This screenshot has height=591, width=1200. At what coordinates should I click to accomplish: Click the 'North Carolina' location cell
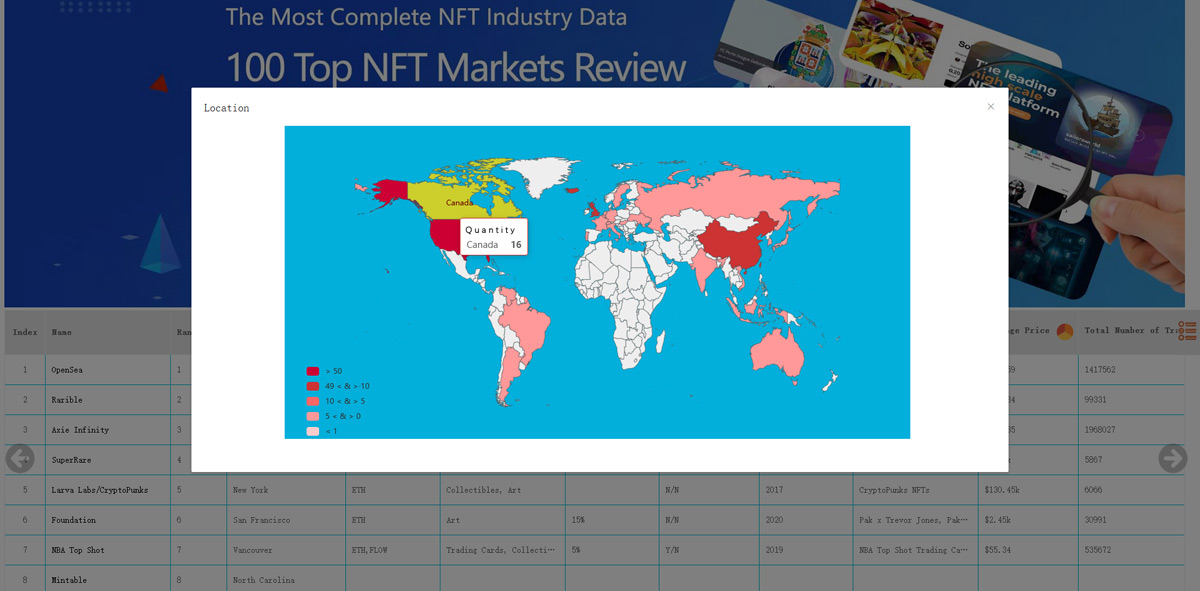pos(286,580)
